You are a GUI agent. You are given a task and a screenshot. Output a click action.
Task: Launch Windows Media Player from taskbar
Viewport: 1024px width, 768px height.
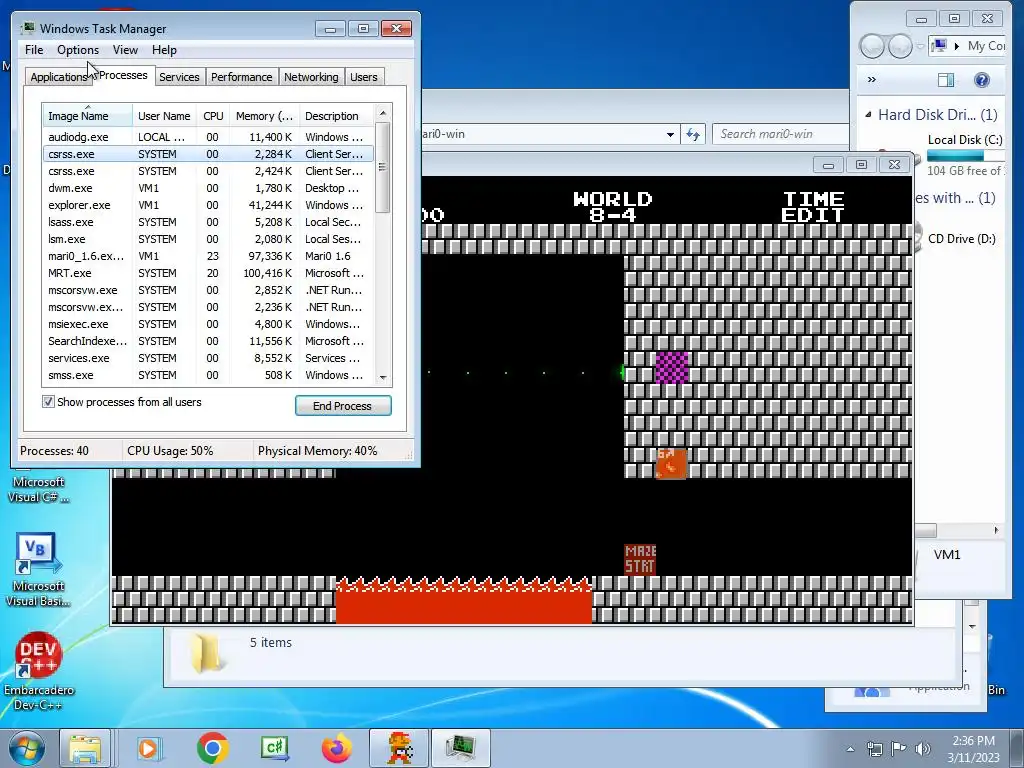click(x=149, y=748)
